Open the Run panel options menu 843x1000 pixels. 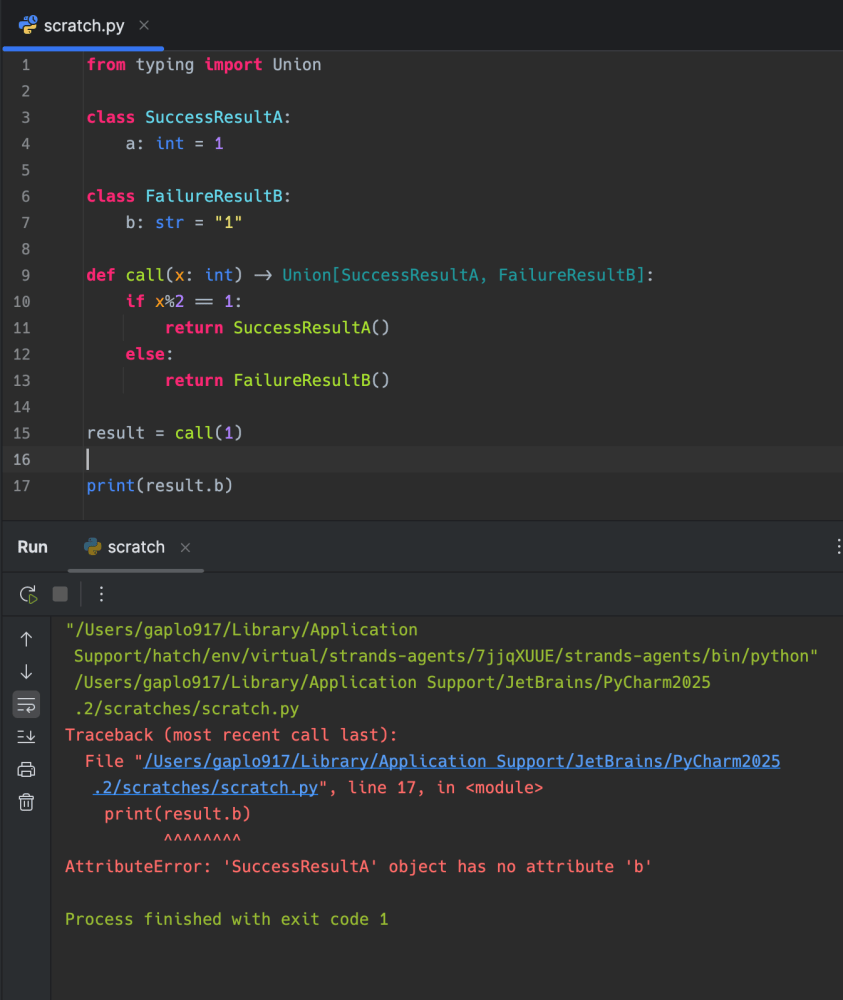coord(837,546)
